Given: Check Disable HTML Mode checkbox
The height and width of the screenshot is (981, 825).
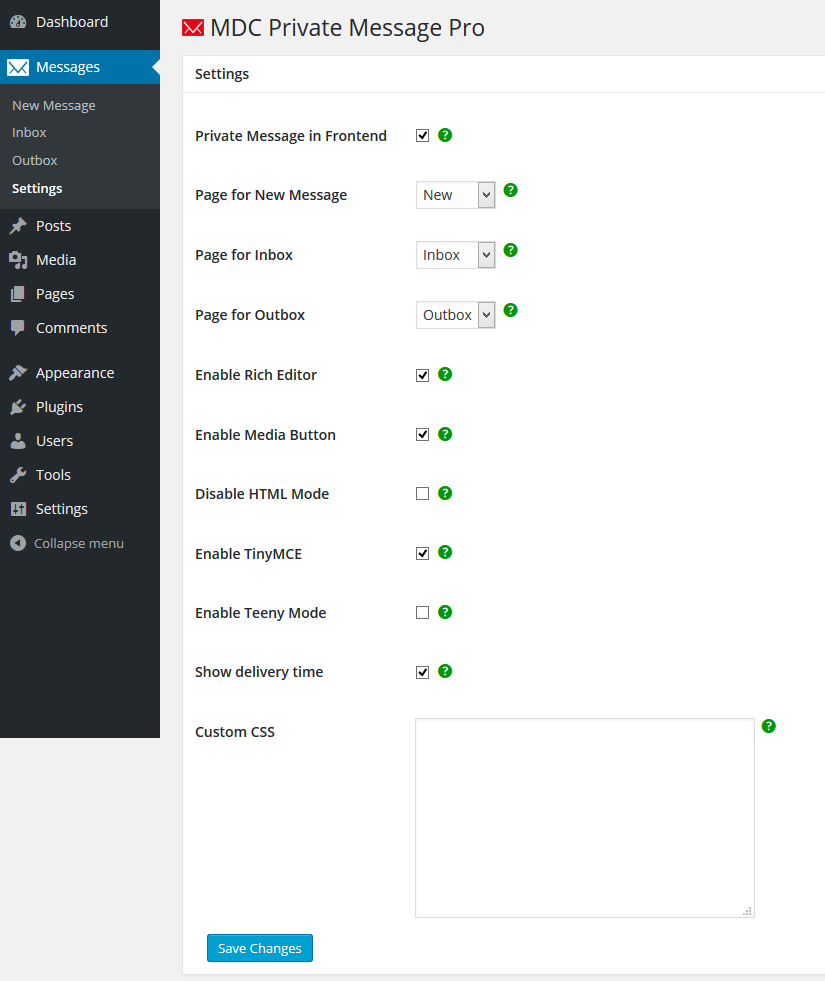Looking at the screenshot, I should coord(422,494).
